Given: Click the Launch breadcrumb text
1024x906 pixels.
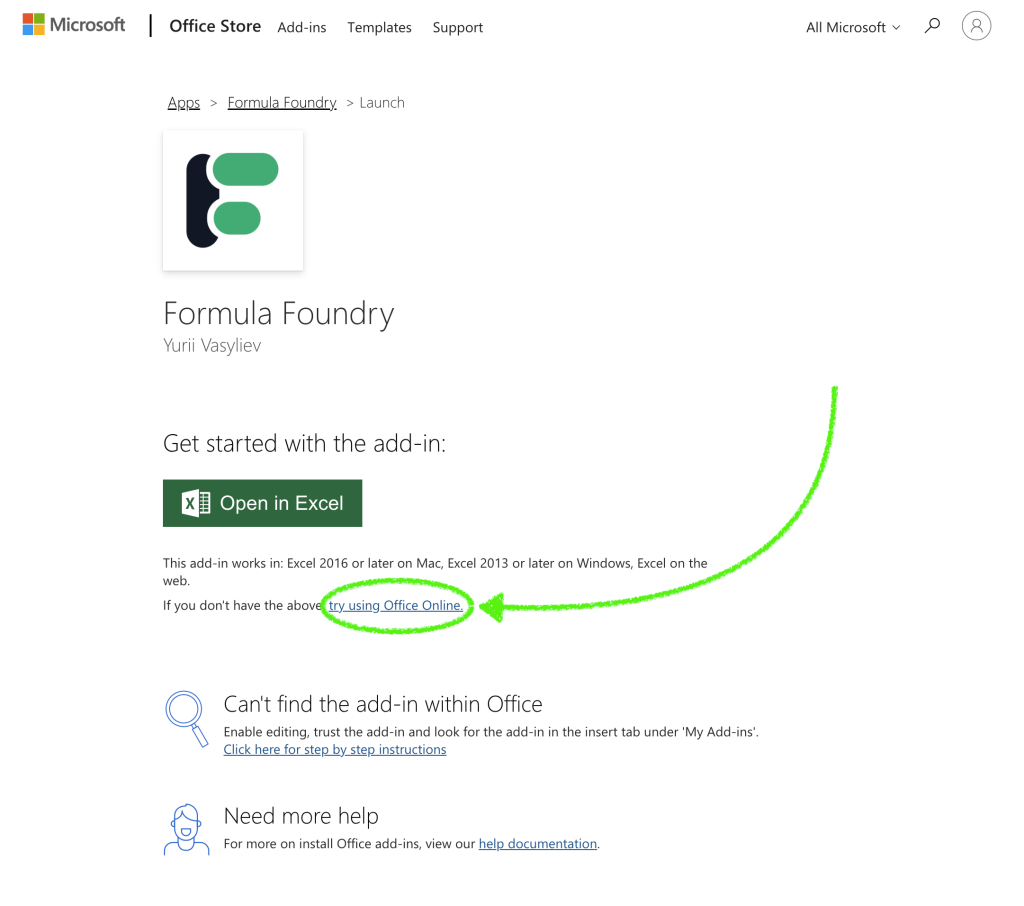Looking at the screenshot, I should point(382,102).
